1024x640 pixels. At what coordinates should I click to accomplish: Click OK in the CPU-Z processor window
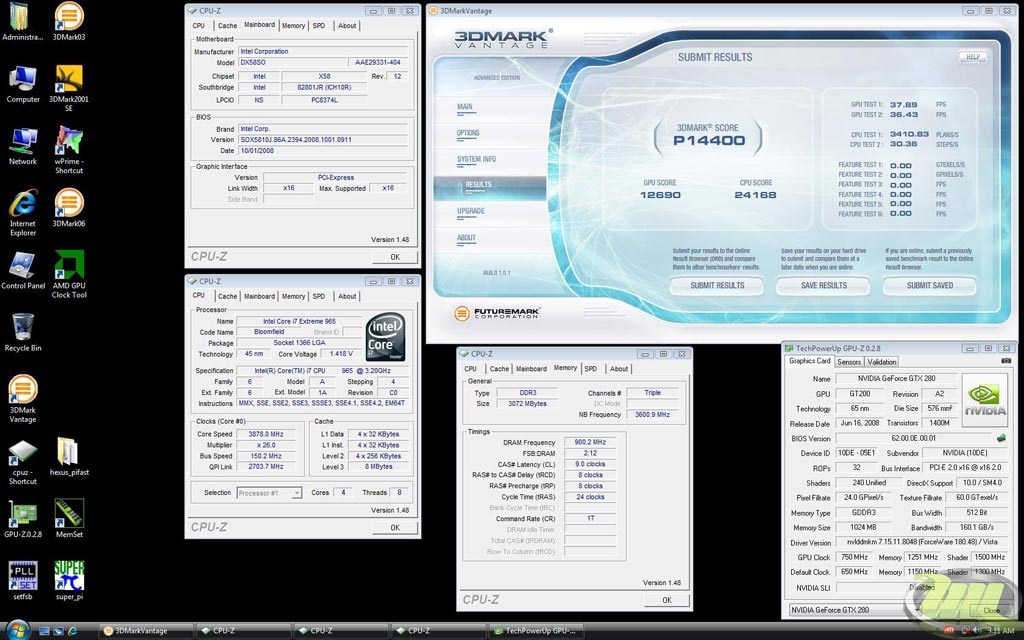(x=394, y=527)
